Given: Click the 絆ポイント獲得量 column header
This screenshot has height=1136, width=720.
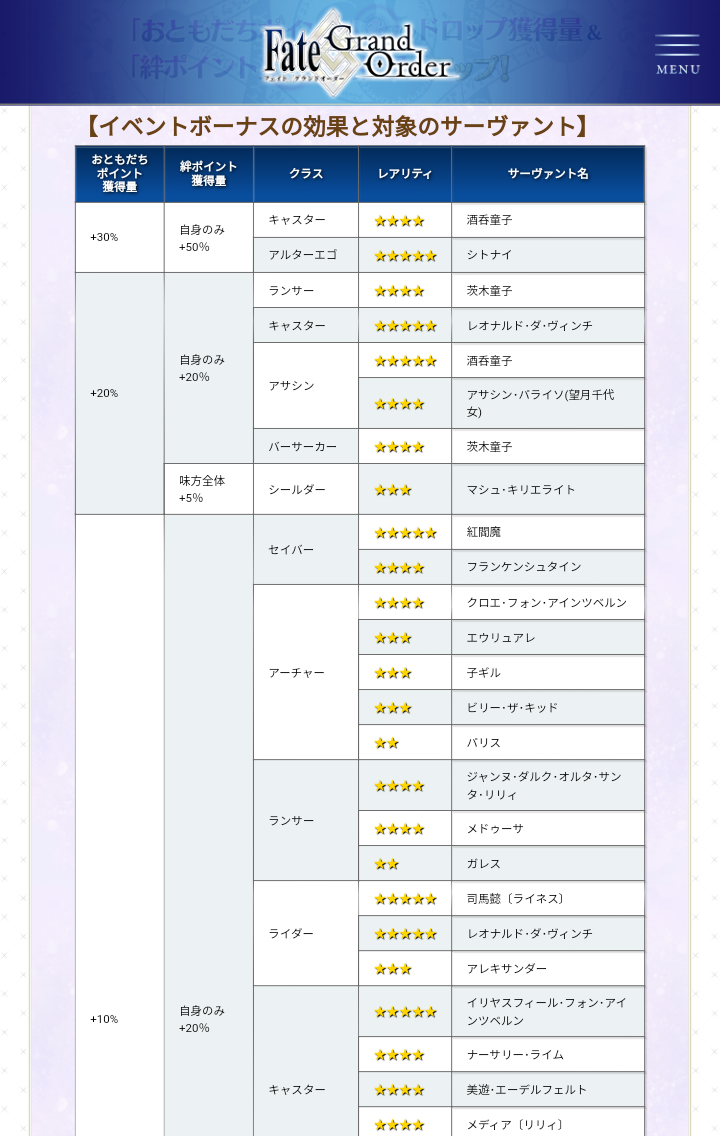Looking at the screenshot, I should tap(208, 174).
